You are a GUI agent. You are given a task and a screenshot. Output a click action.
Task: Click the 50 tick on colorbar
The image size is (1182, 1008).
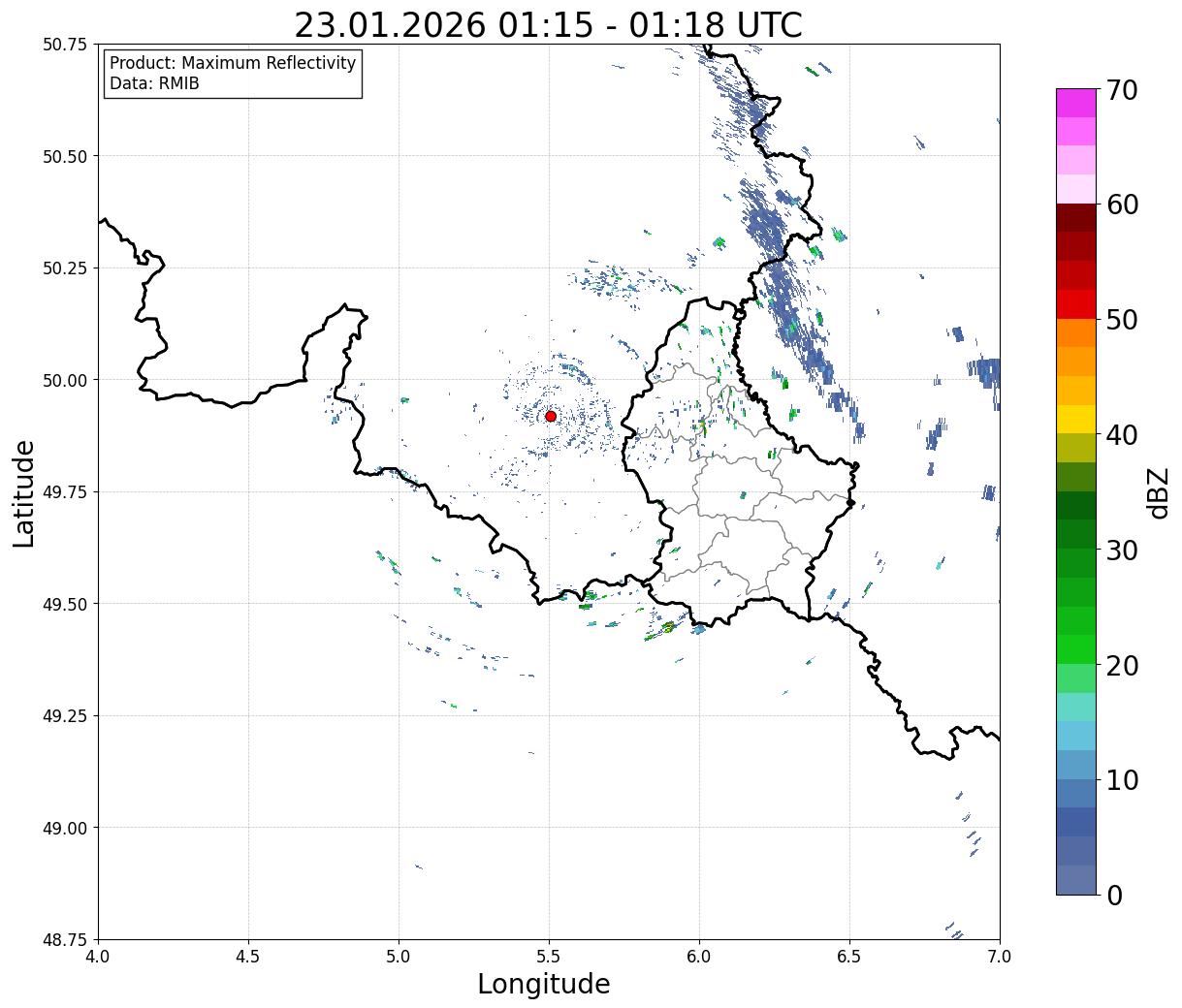[x=1122, y=320]
